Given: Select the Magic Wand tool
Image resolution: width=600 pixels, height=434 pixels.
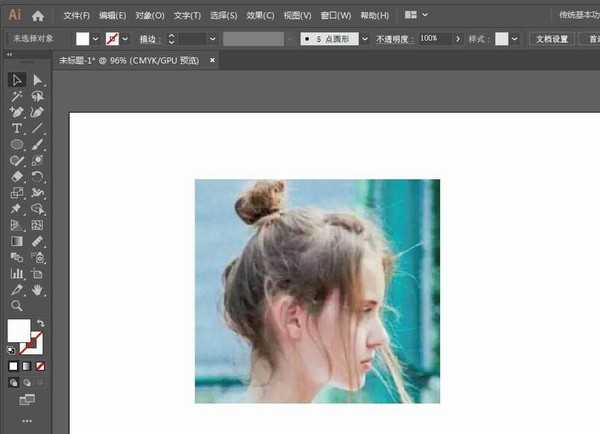Looking at the screenshot, I should [17, 96].
